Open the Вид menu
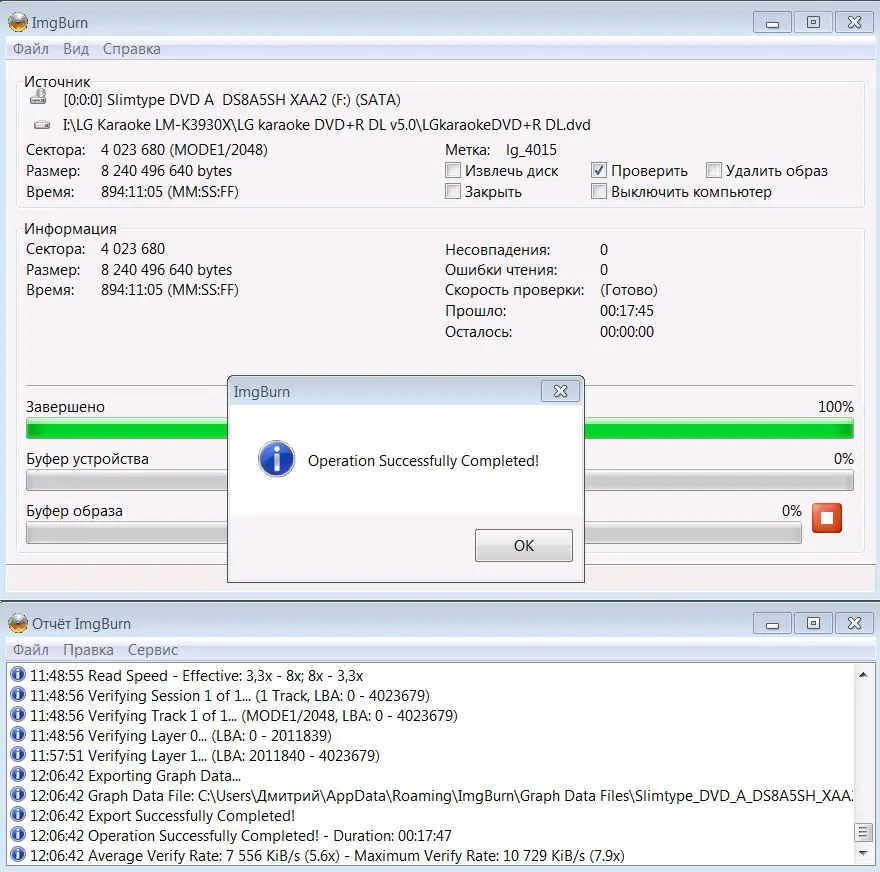 click(76, 49)
